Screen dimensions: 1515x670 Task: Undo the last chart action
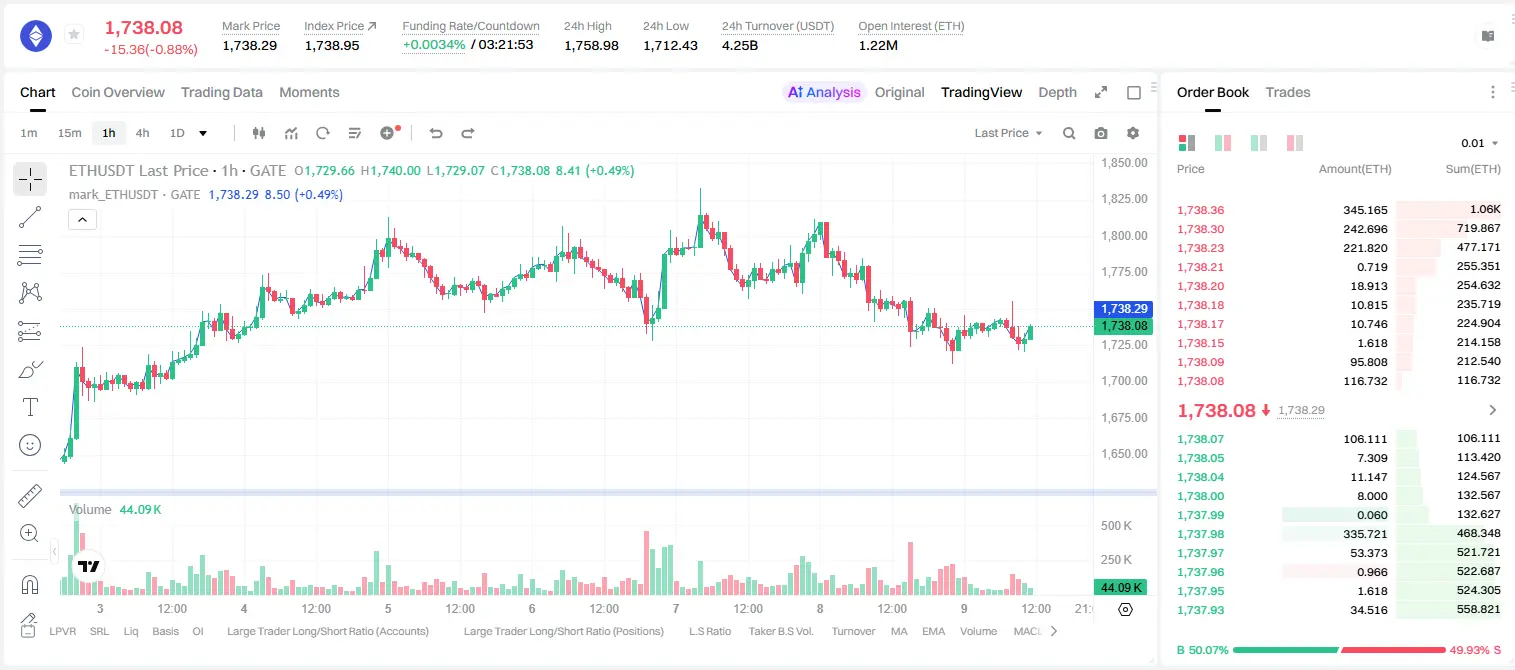point(435,133)
